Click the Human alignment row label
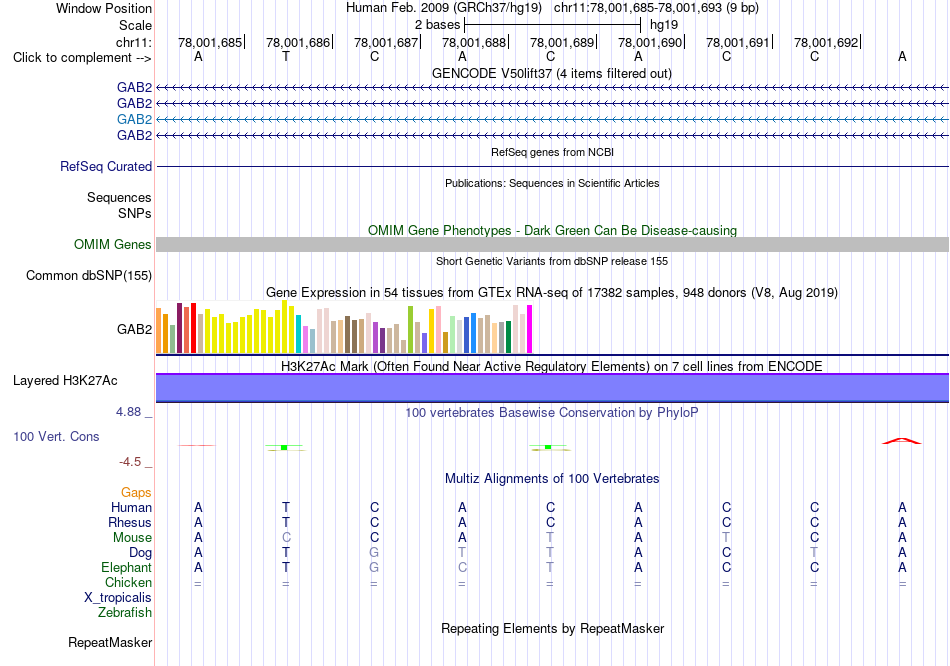950x666 pixels. (x=131, y=507)
